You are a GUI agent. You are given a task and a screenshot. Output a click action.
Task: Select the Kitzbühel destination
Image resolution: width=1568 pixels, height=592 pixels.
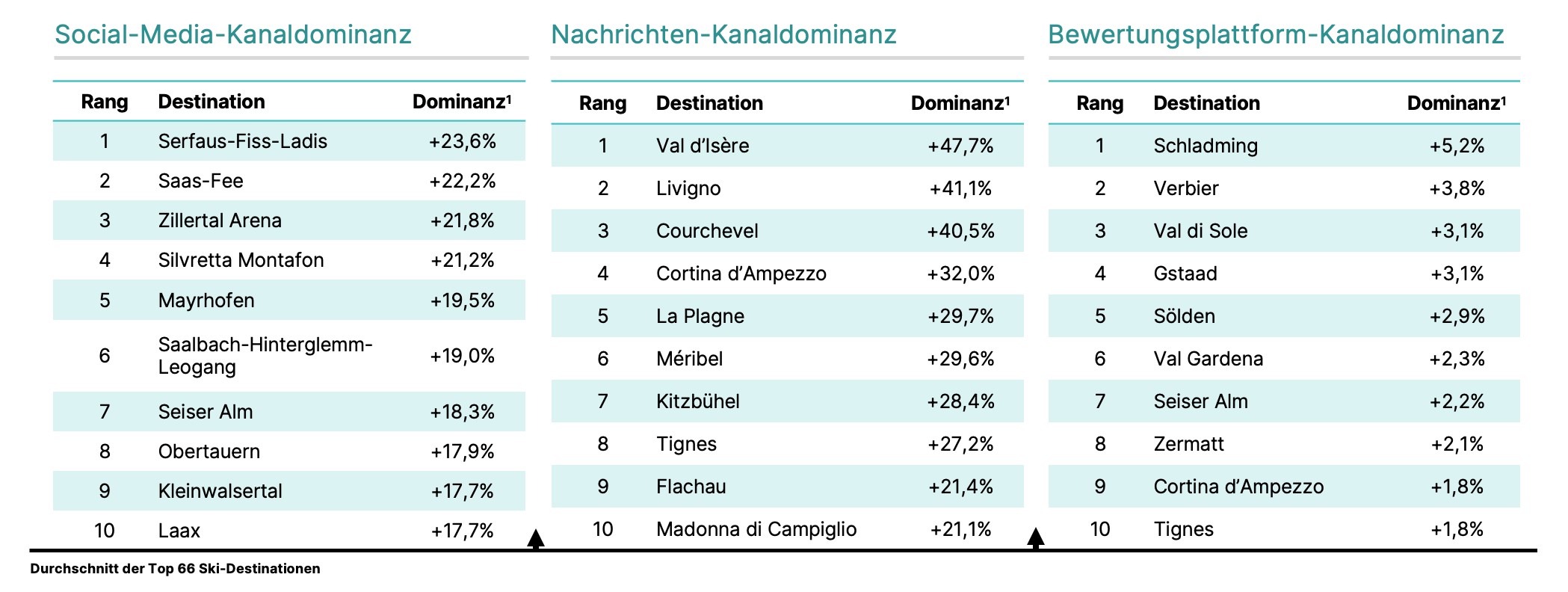[697, 401]
